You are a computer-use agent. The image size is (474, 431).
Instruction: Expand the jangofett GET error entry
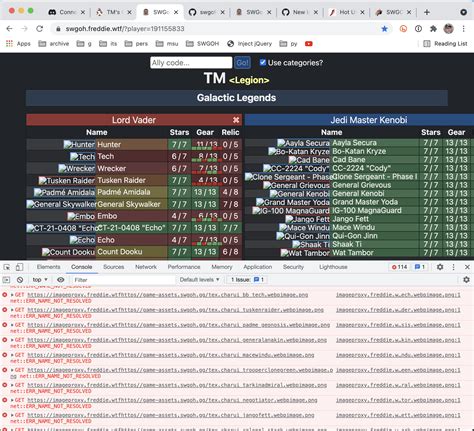pyautogui.click(x=12, y=415)
